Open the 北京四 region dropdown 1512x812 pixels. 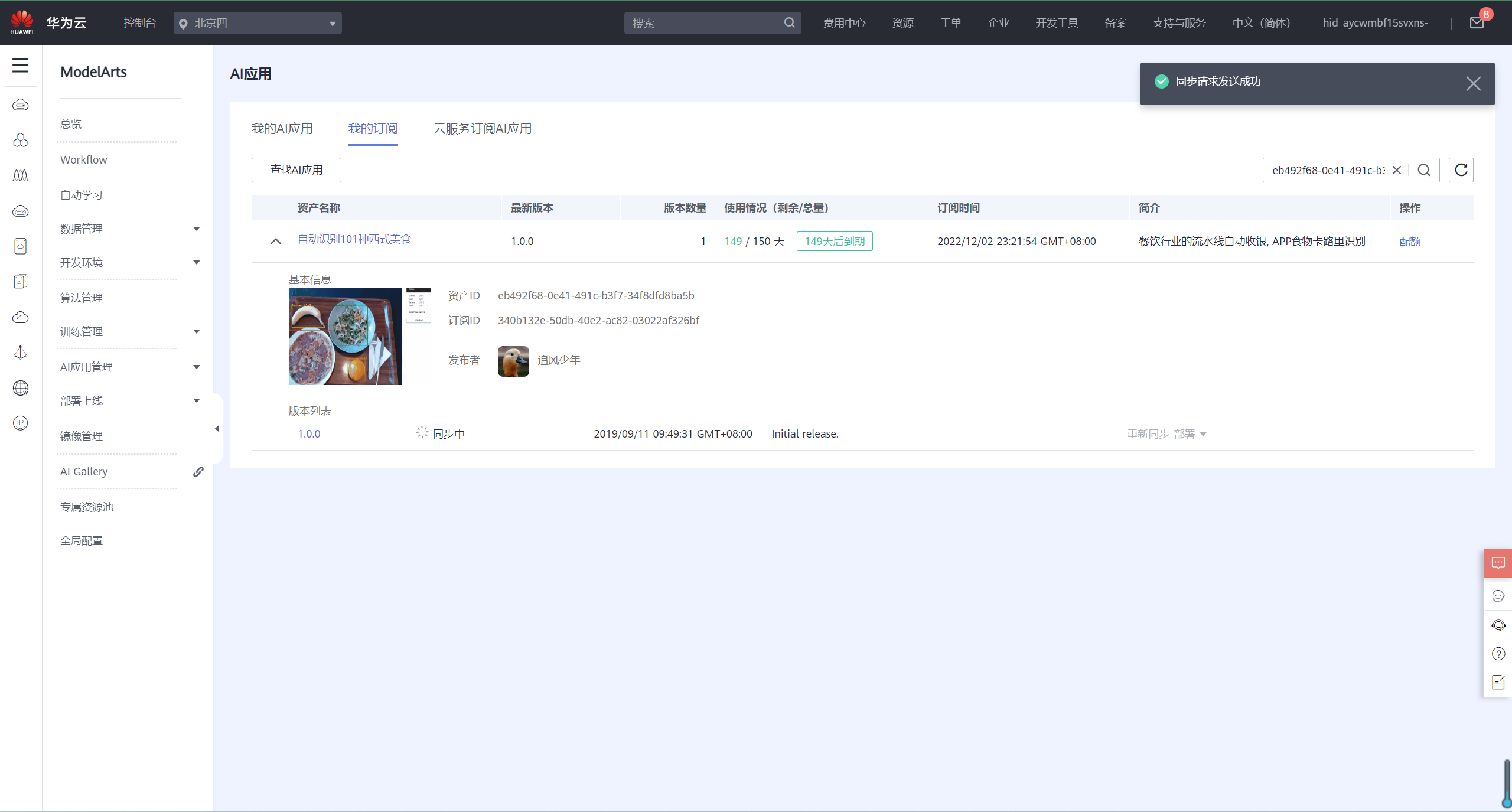coord(258,23)
